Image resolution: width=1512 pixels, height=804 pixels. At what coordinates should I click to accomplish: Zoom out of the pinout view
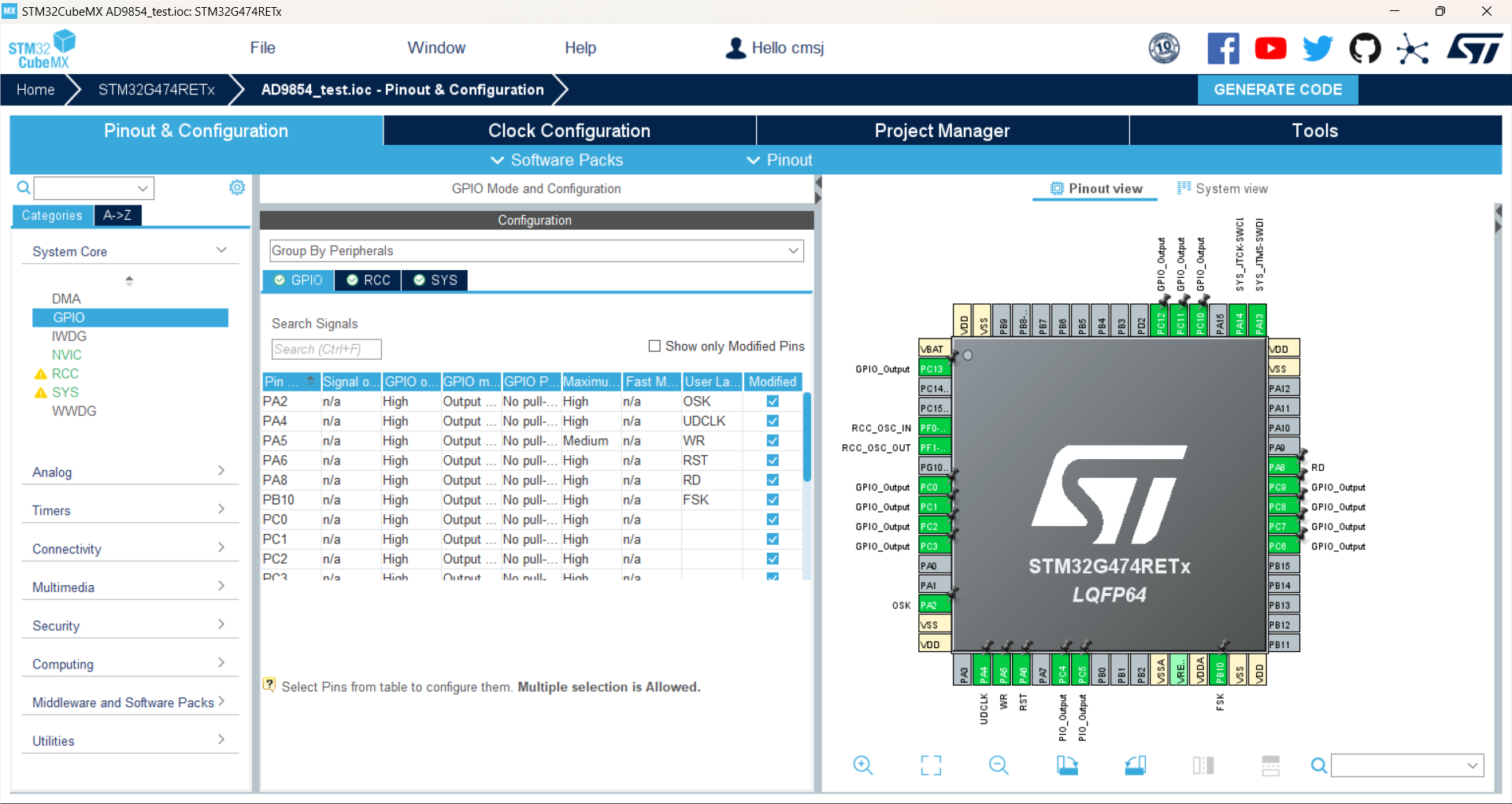[999, 765]
